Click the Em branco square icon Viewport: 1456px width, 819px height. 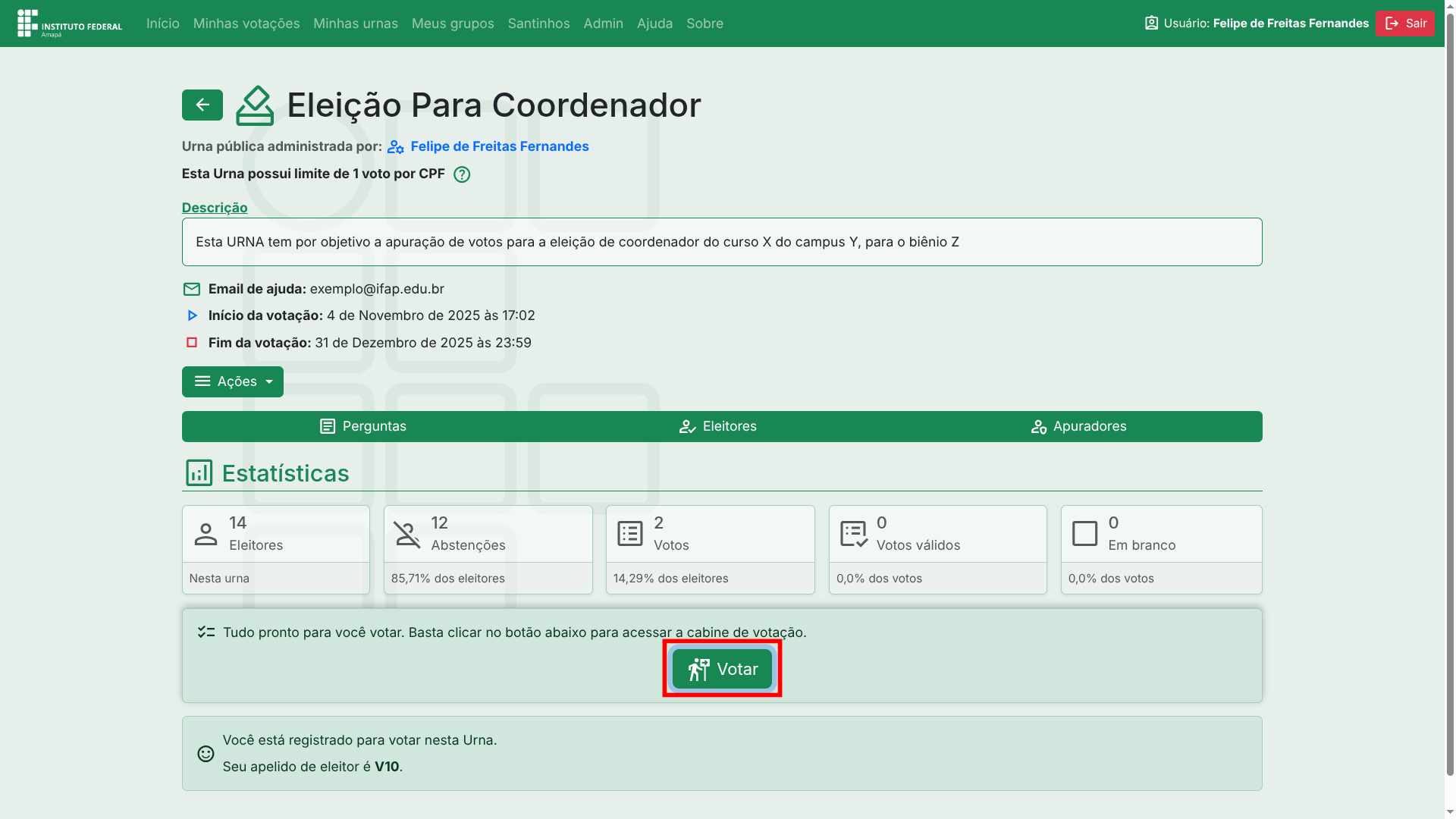1084,534
